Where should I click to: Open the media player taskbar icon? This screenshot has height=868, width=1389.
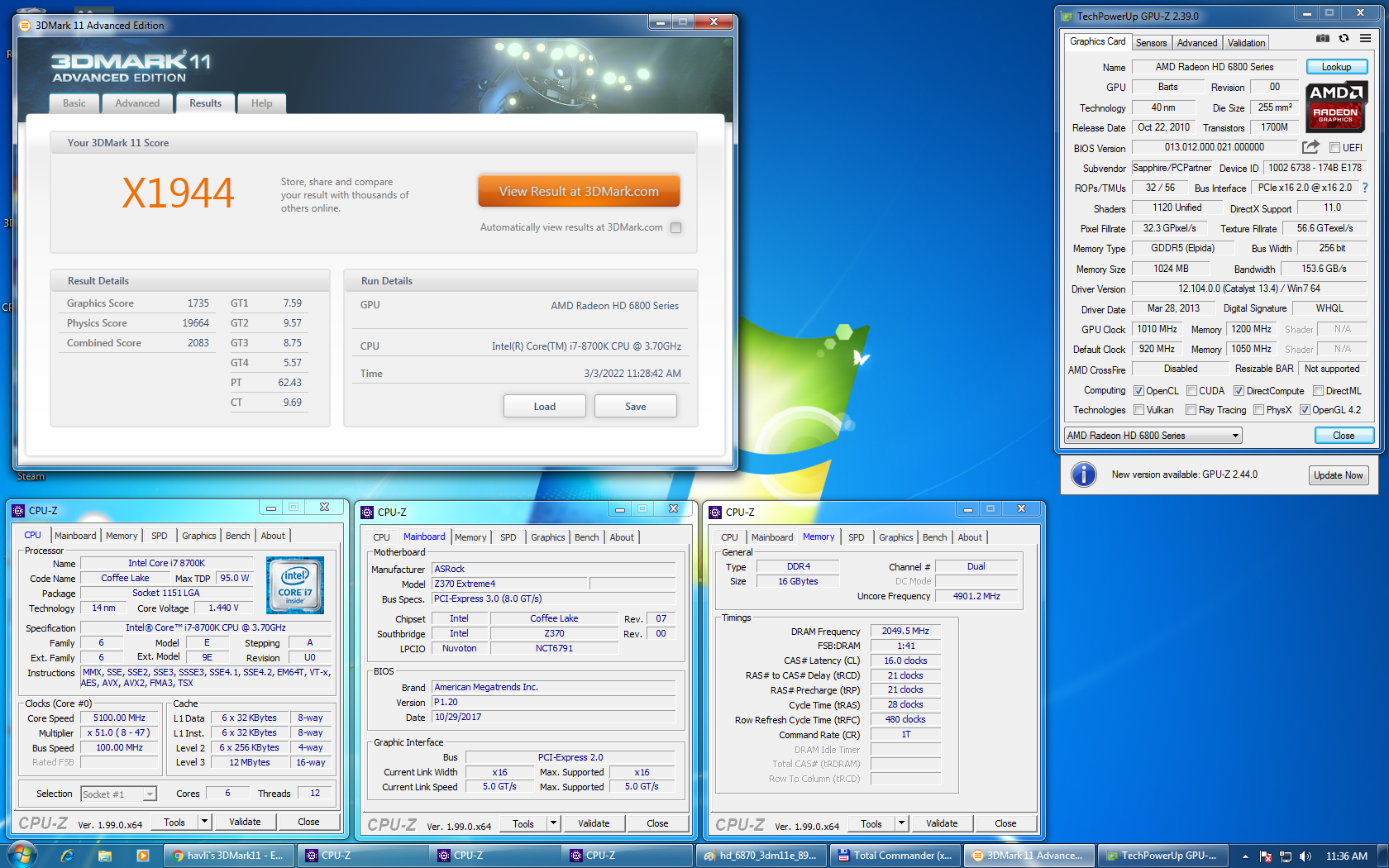(142, 856)
